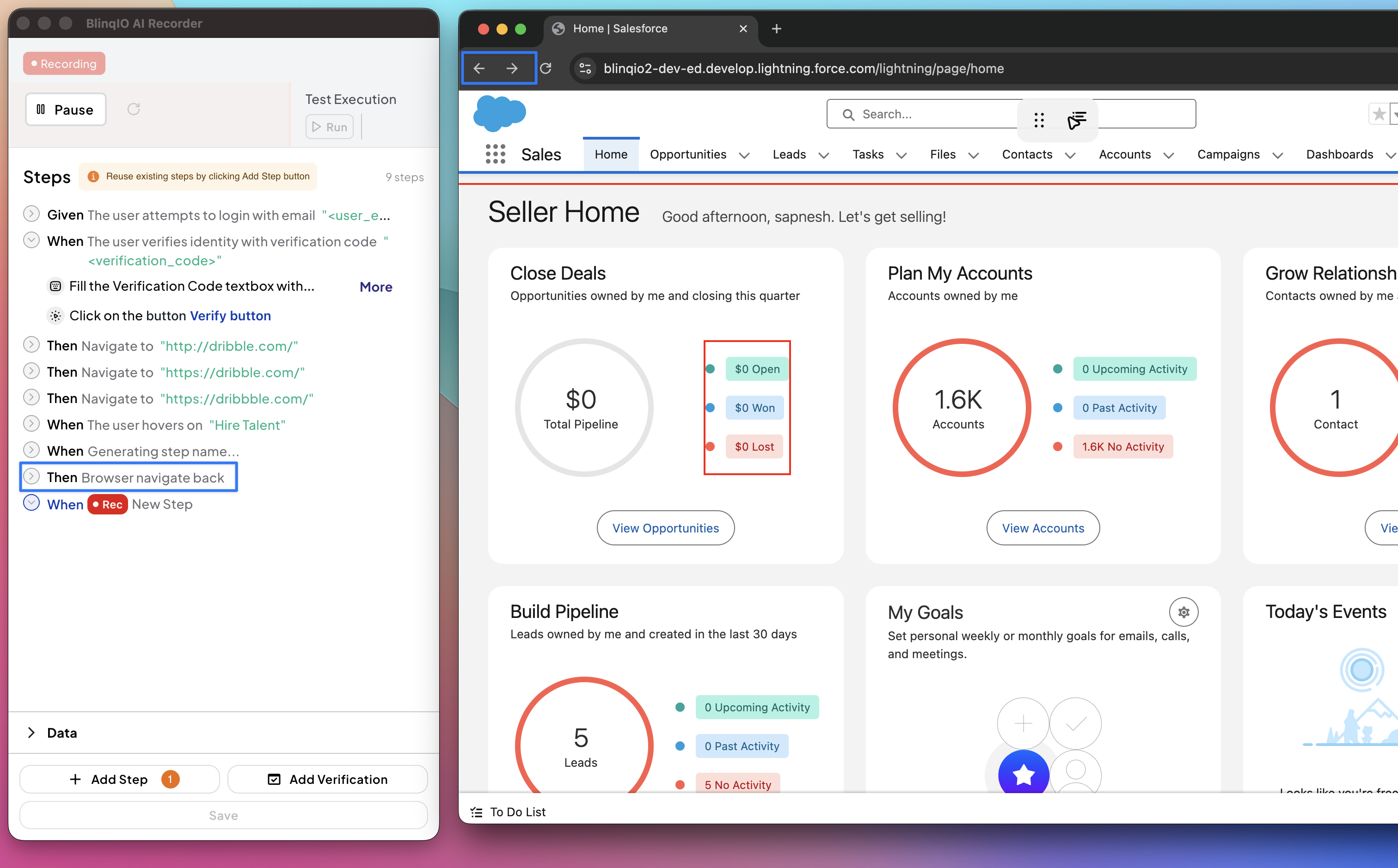Click the View Opportunities button
Screen dimensions: 1398x868
tap(665, 527)
